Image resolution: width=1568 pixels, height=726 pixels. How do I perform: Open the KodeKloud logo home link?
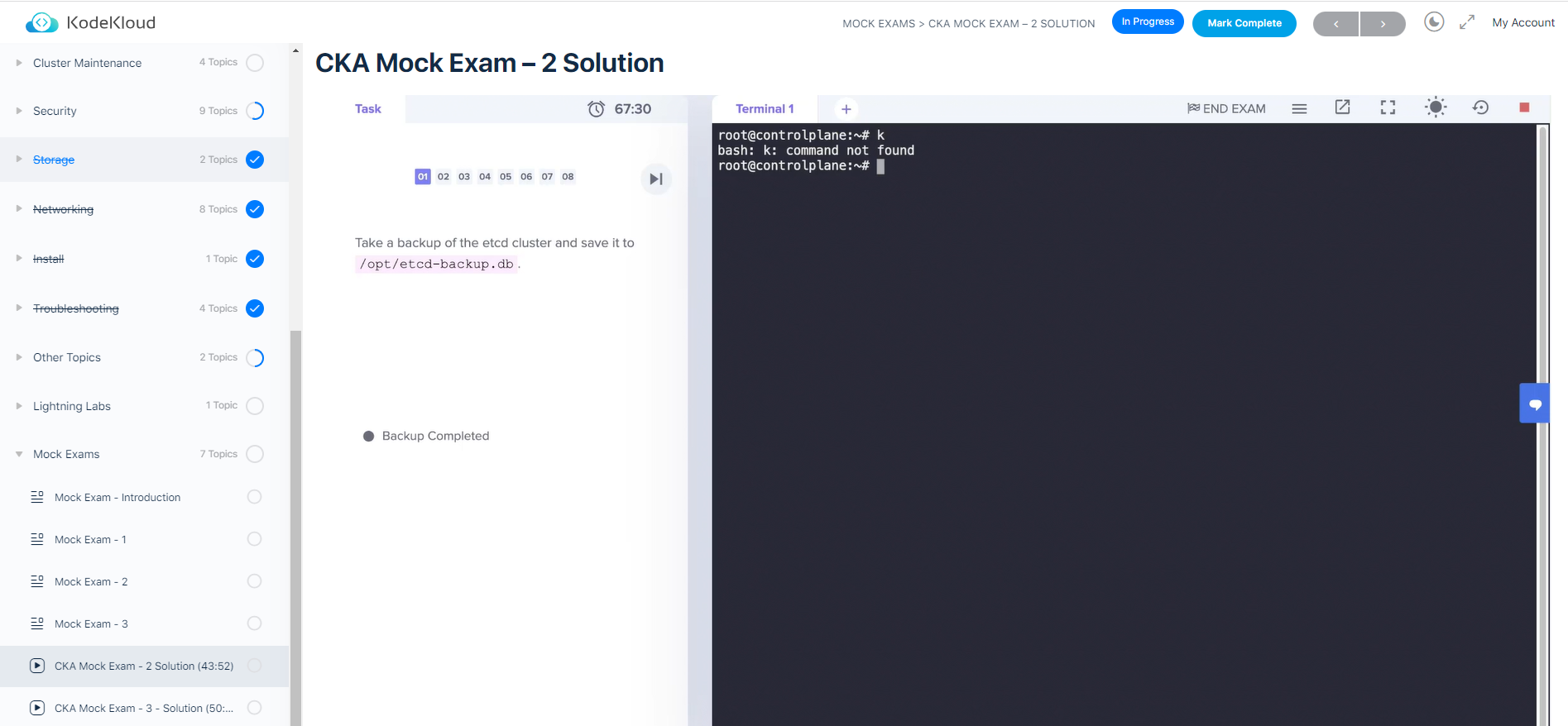[x=90, y=22]
